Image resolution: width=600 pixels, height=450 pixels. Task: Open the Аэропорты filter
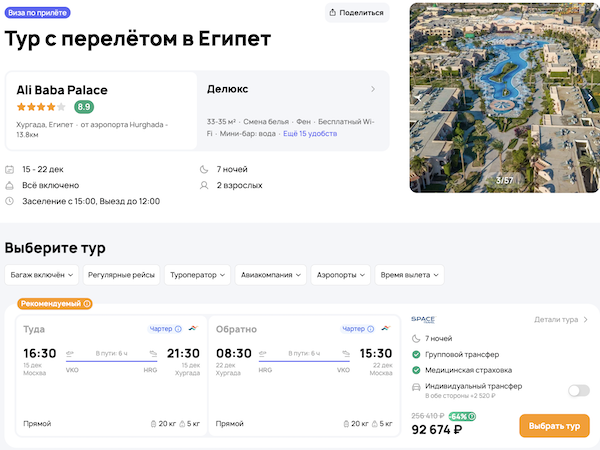click(339, 275)
